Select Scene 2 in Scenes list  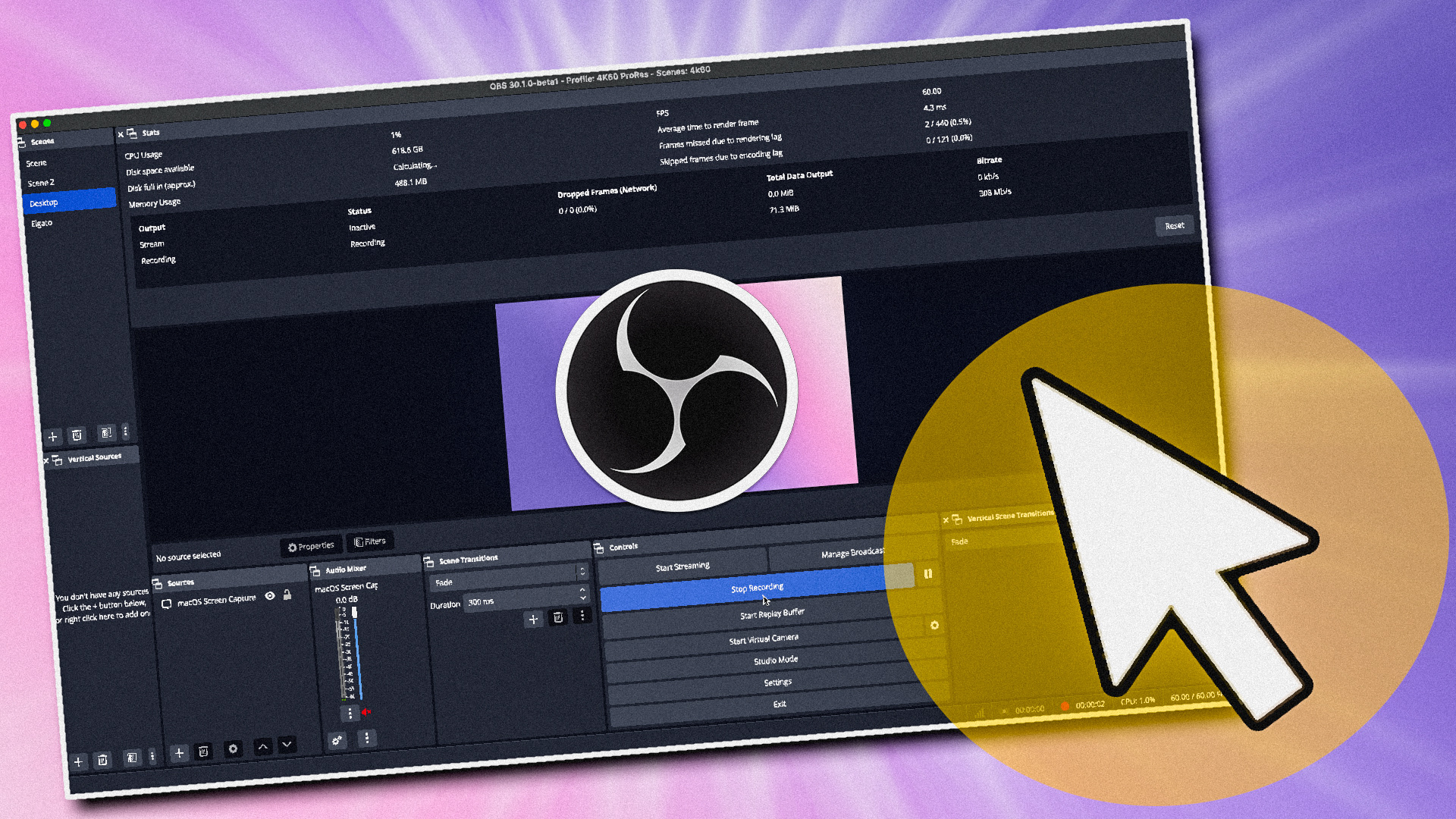coord(41,183)
